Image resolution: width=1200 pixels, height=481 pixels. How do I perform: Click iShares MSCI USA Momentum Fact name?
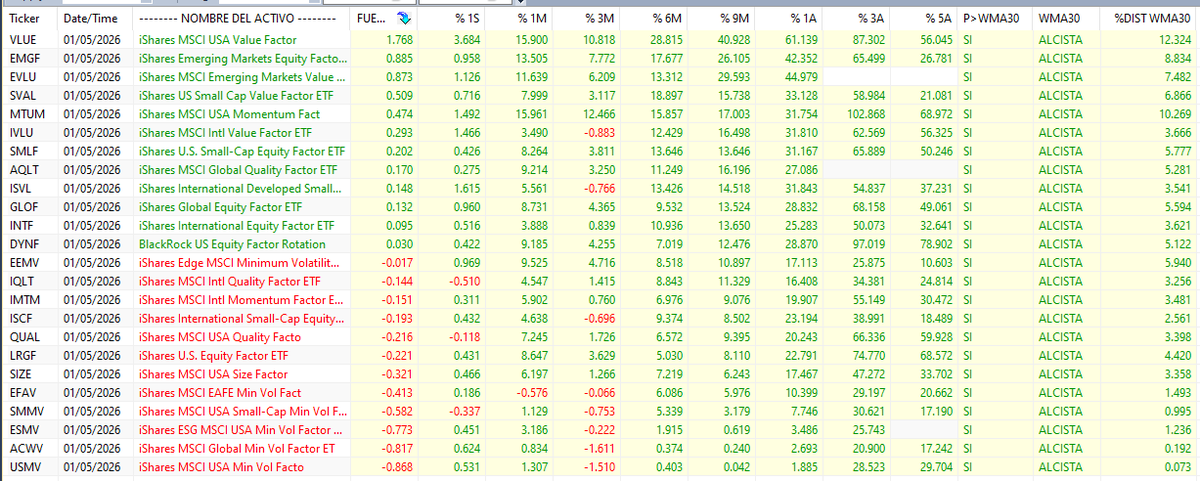[228, 113]
